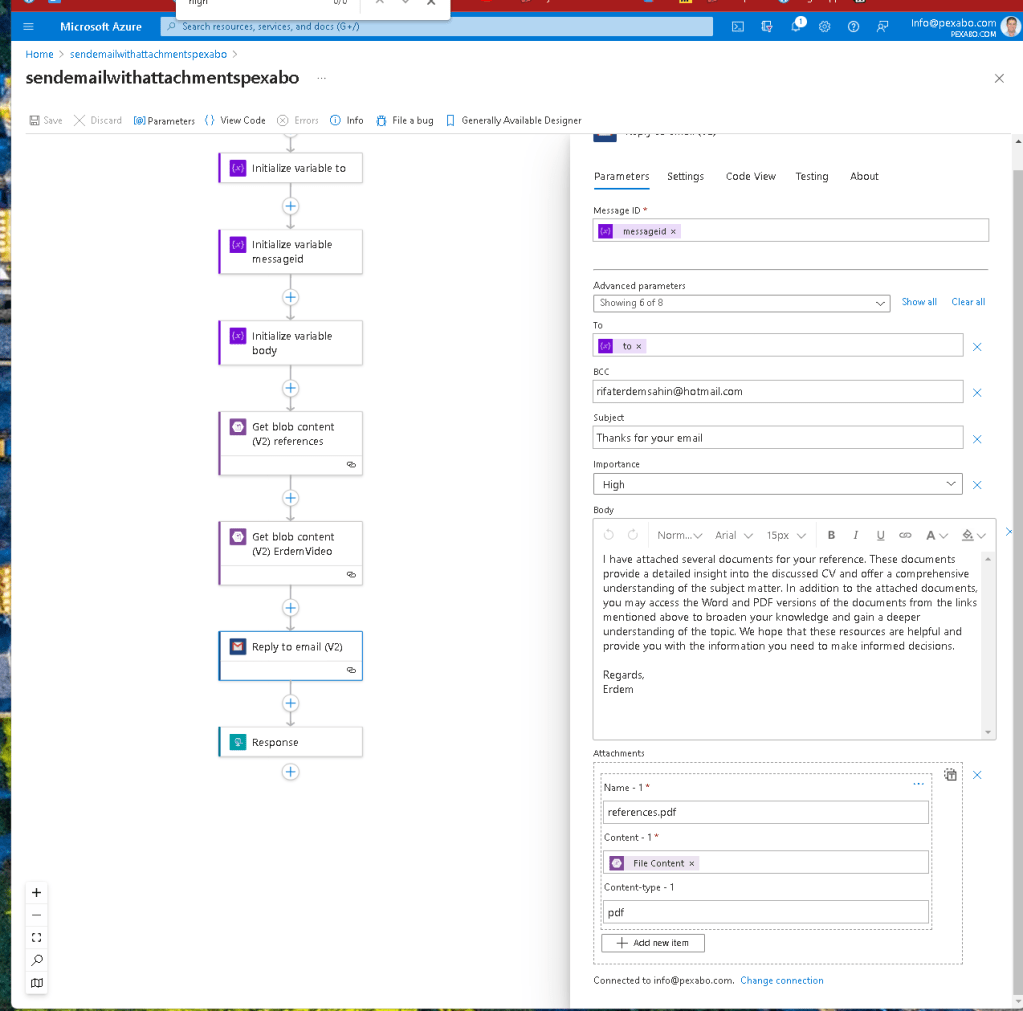Add step below Initialize variable messageid

point(290,297)
